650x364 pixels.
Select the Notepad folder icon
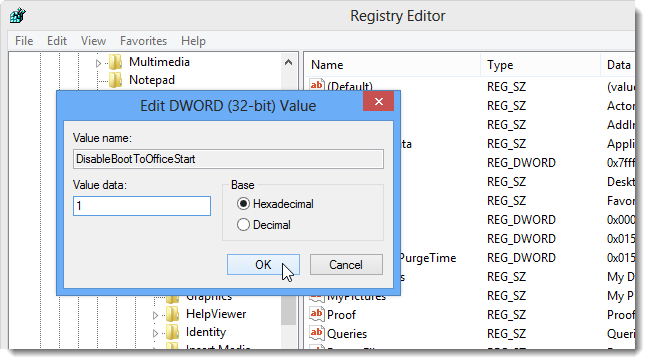pos(116,80)
